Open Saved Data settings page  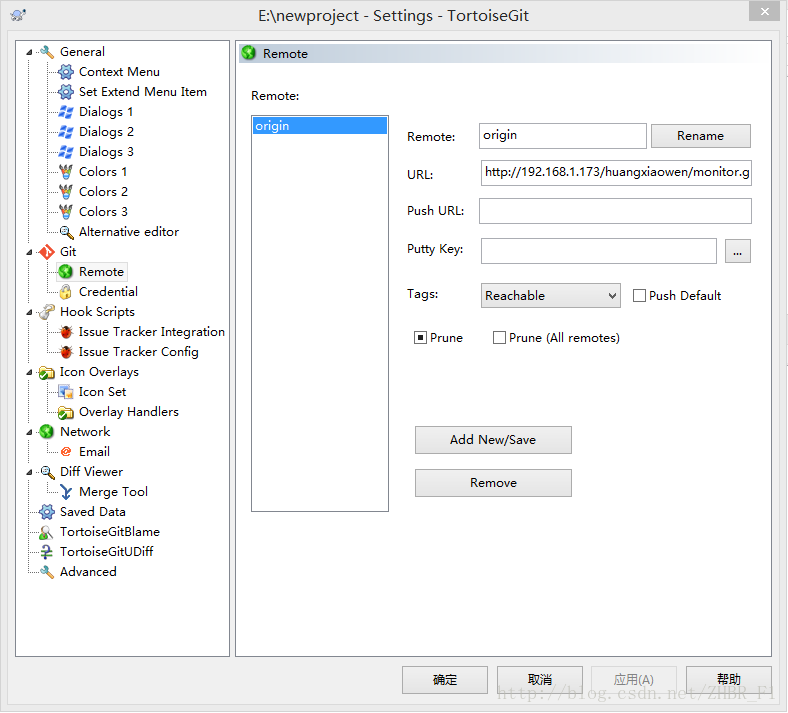coord(92,512)
